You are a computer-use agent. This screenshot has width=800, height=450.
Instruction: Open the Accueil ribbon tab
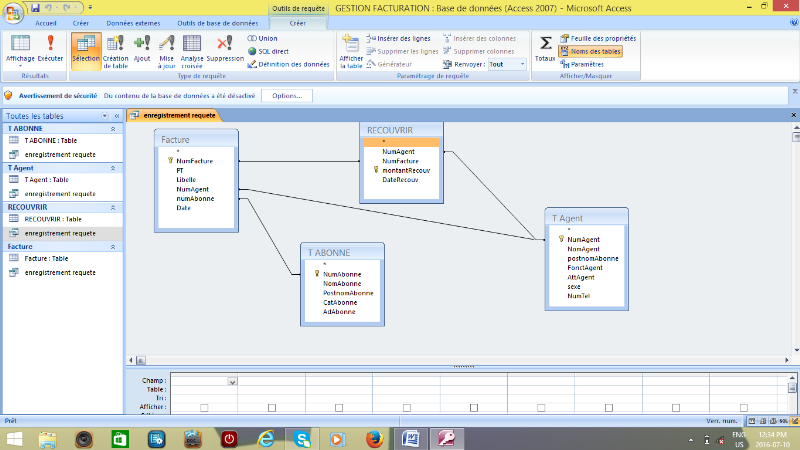45,21
